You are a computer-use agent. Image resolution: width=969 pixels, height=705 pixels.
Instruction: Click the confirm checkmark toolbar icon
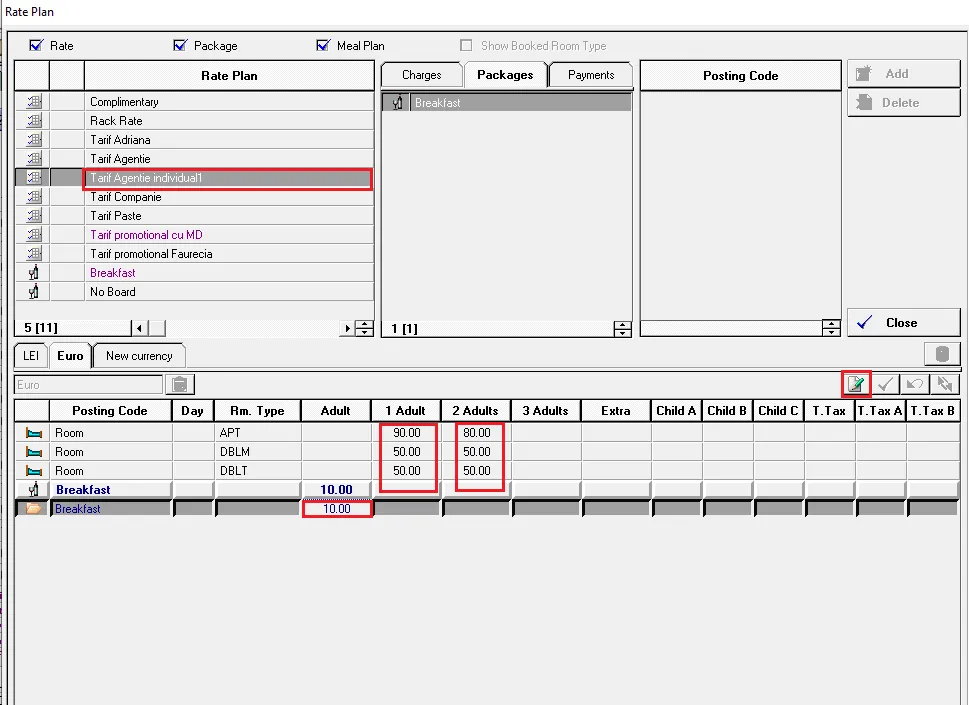click(x=886, y=384)
